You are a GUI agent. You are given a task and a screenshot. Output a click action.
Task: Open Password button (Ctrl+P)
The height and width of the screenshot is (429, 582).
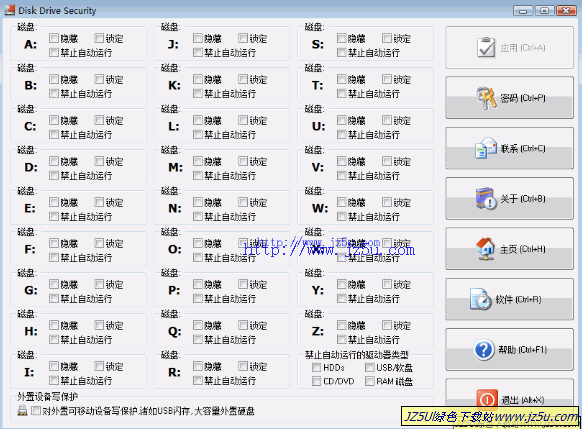click(x=509, y=98)
